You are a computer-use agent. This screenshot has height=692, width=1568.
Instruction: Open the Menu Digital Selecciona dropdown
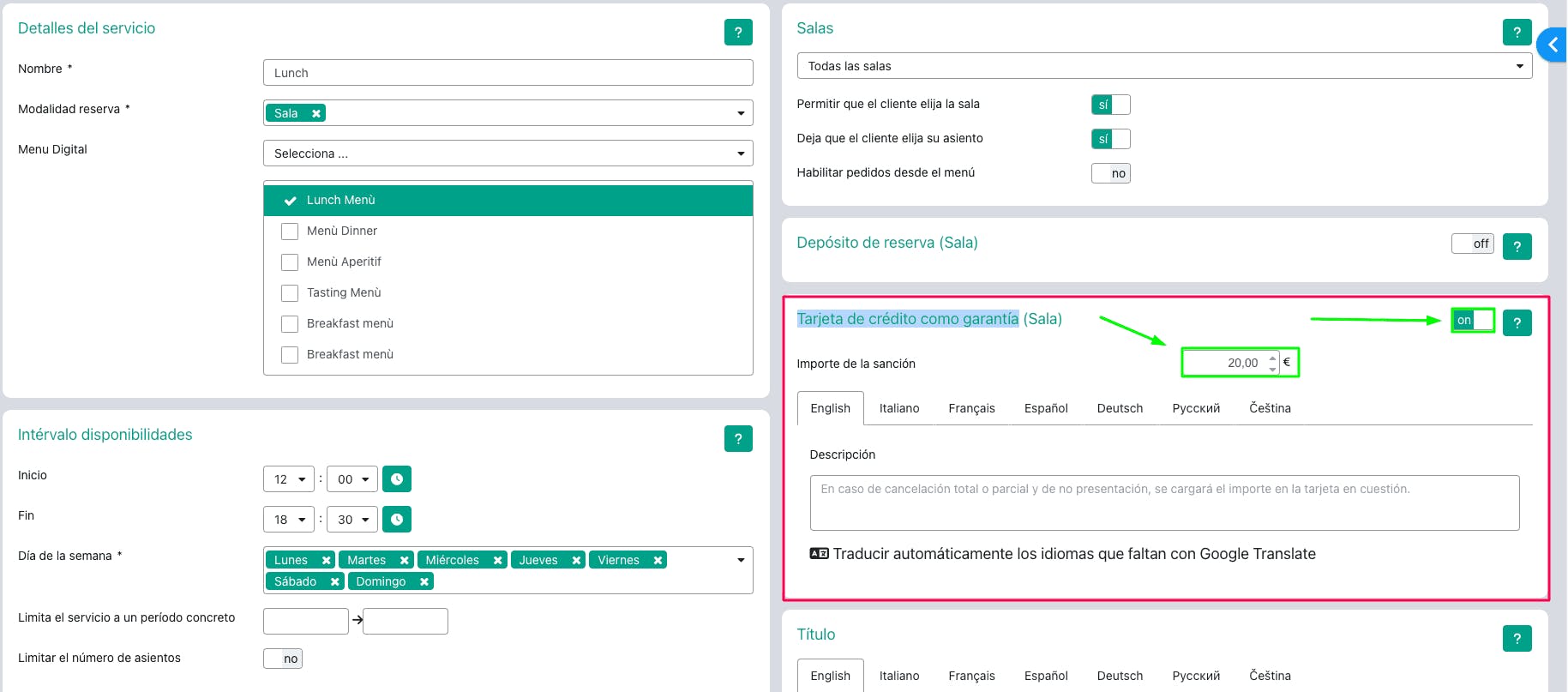508,153
